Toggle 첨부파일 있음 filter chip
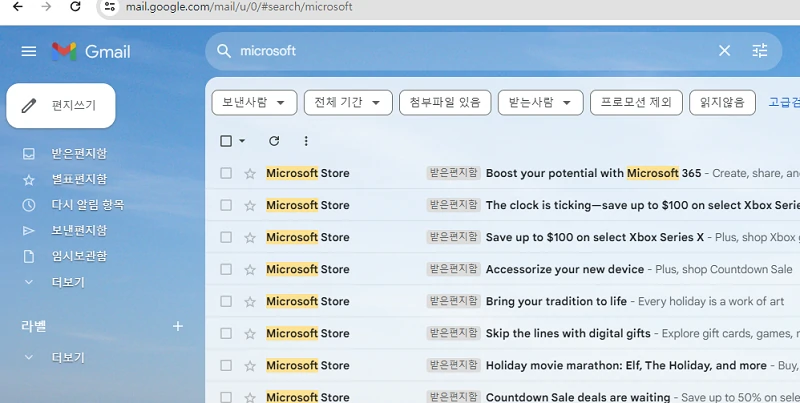 [445, 103]
